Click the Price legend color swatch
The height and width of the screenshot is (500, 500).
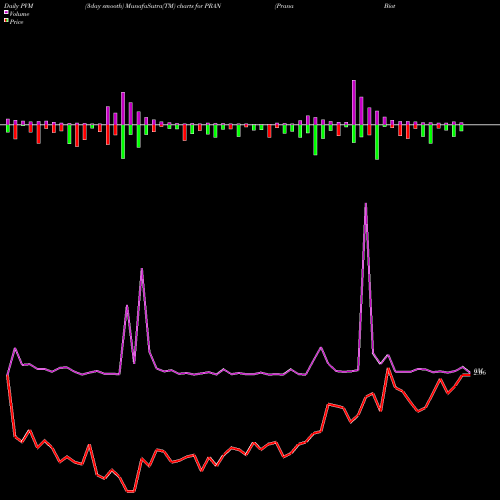[x=6, y=21]
